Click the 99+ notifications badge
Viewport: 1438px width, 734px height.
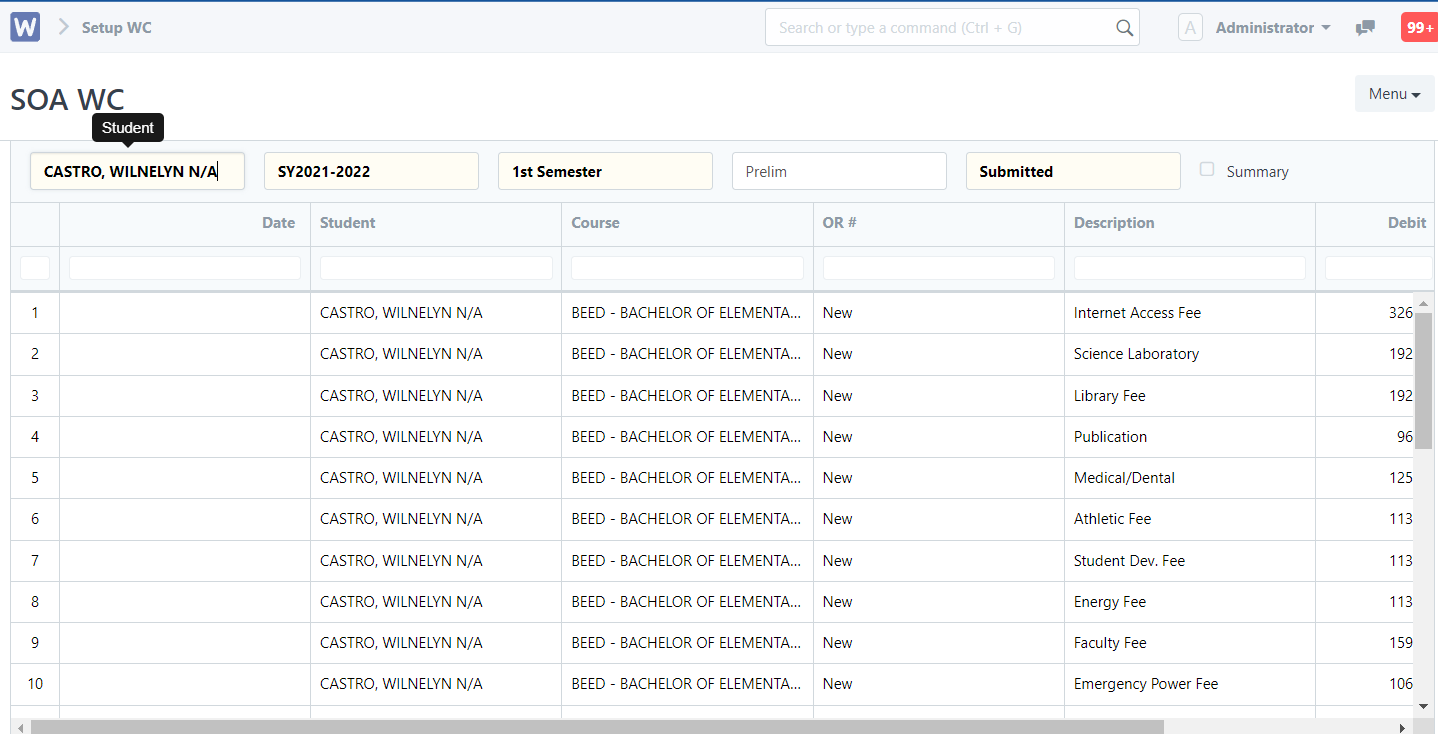pos(1418,27)
